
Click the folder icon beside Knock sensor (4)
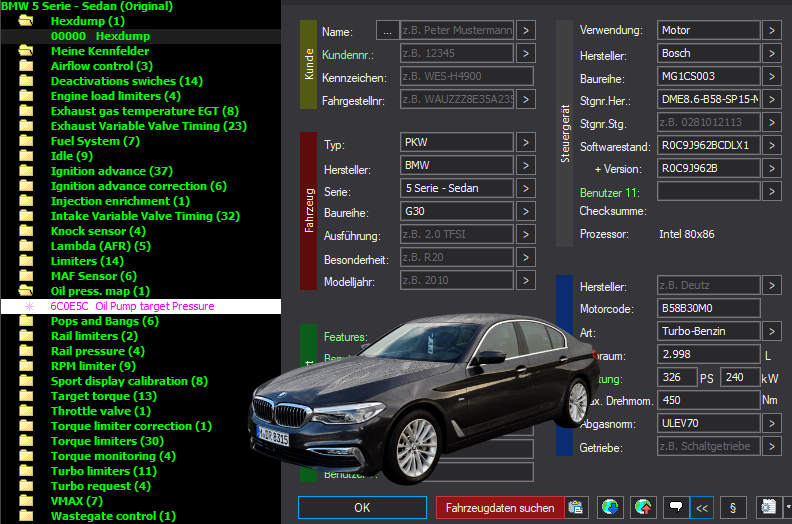coord(26,231)
